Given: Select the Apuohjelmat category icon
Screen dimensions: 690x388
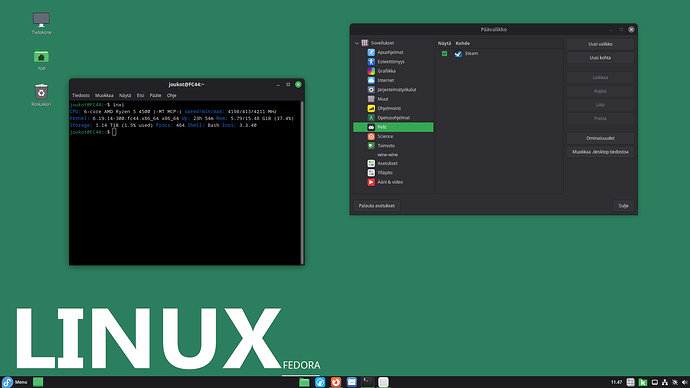Looking at the screenshot, I should 371,52.
